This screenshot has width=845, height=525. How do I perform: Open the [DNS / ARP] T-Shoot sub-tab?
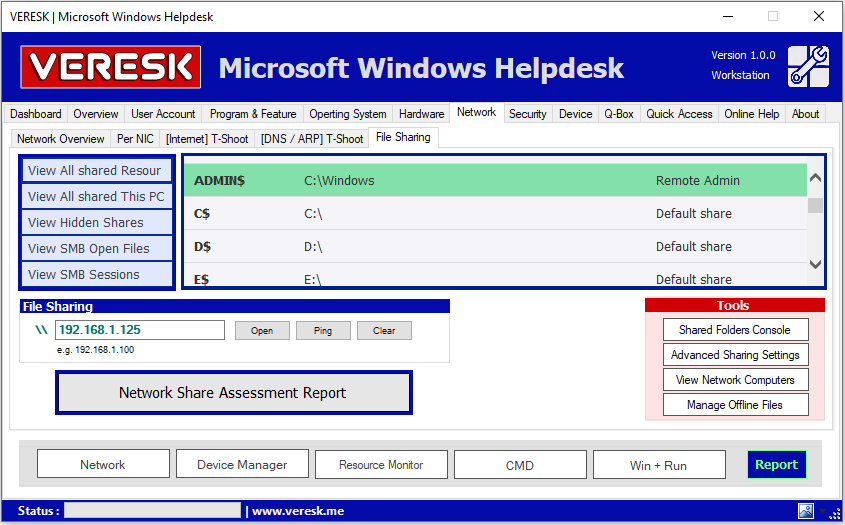point(312,139)
